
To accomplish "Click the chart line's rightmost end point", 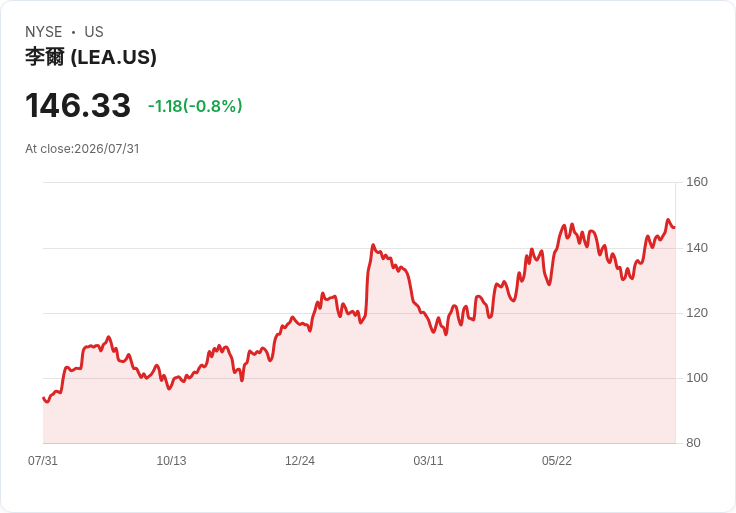I will [x=675, y=228].
